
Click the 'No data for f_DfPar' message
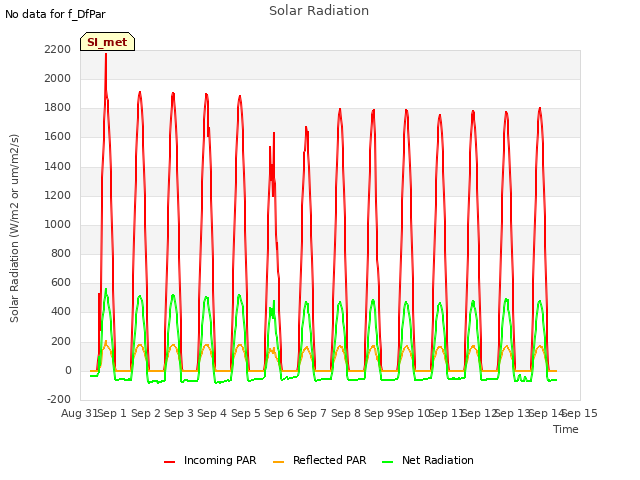(x=55, y=14)
